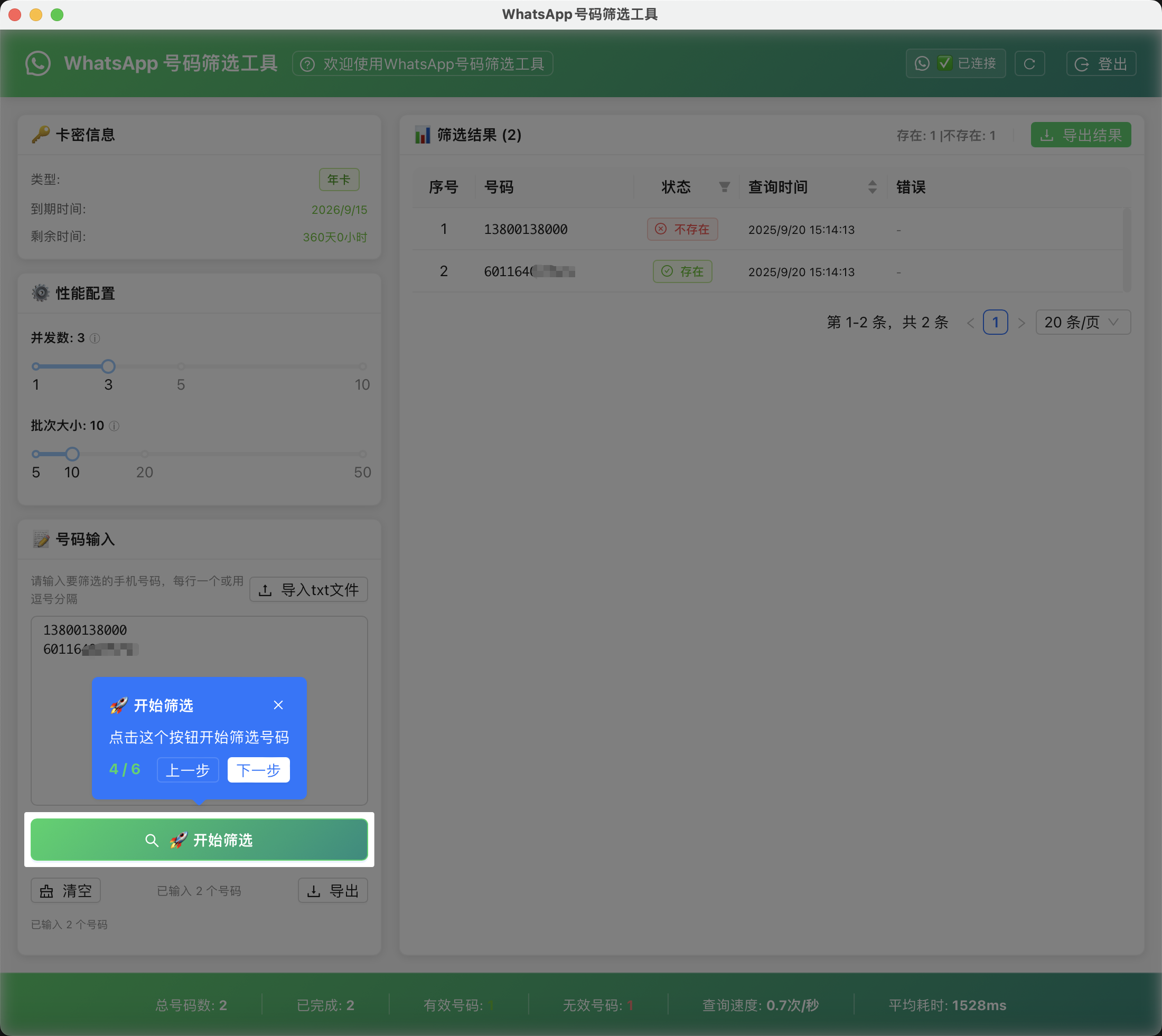Select page 1 in the pagination bar
1162x1036 pixels.
(x=996, y=322)
